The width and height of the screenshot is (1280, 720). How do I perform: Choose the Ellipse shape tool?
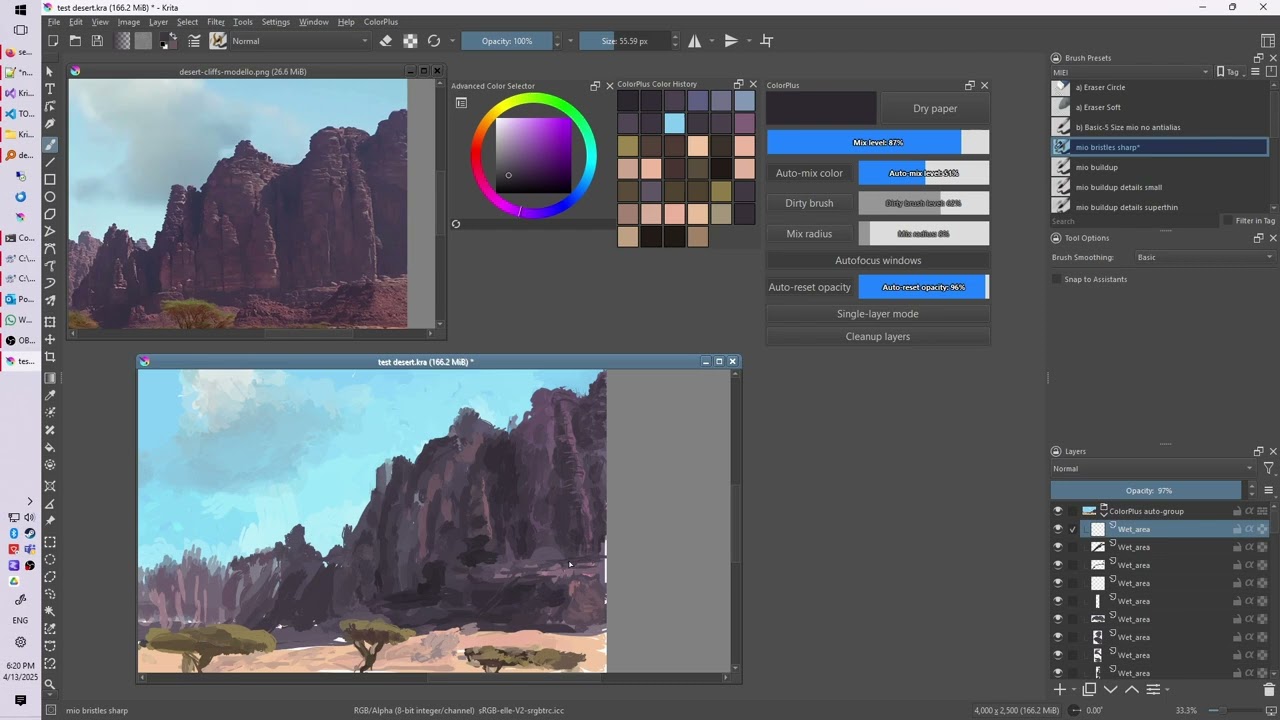pyautogui.click(x=50, y=197)
